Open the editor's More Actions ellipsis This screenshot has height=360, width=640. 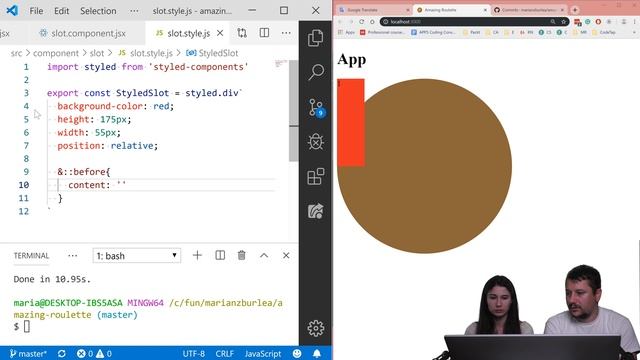click(286, 33)
